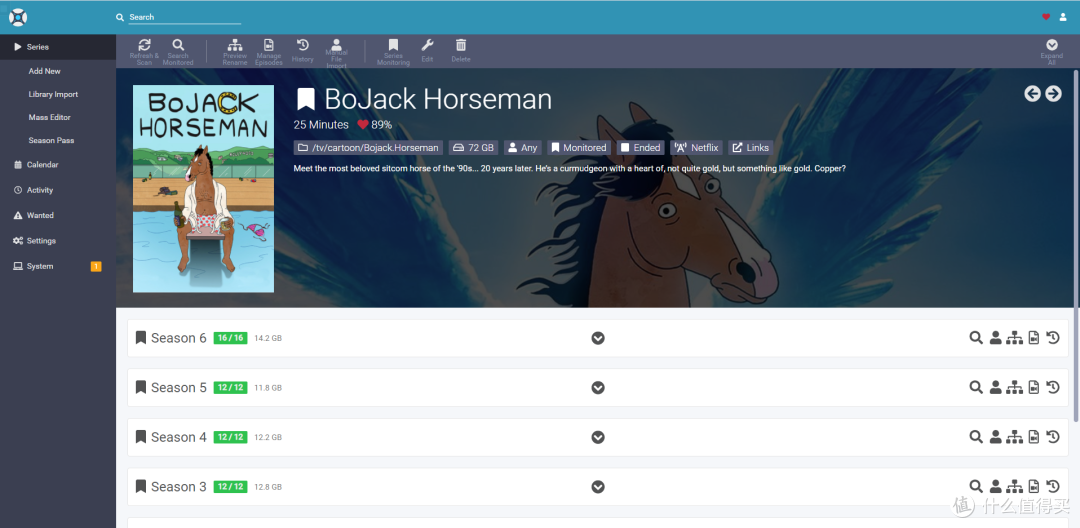Toggle Season 4 monitored bookmark
The height and width of the screenshot is (528, 1080).
(141, 436)
